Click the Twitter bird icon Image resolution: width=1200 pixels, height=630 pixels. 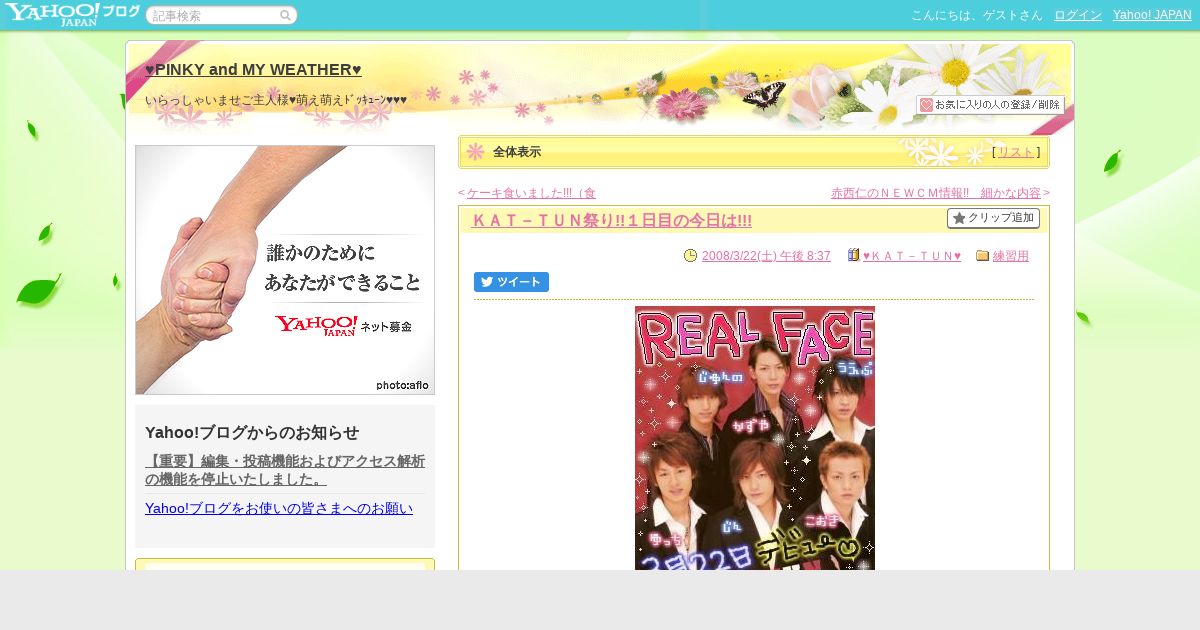click(x=487, y=282)
